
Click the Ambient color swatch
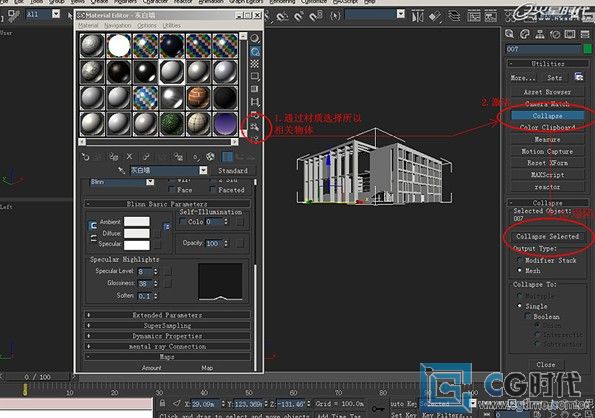click(137, 222)
